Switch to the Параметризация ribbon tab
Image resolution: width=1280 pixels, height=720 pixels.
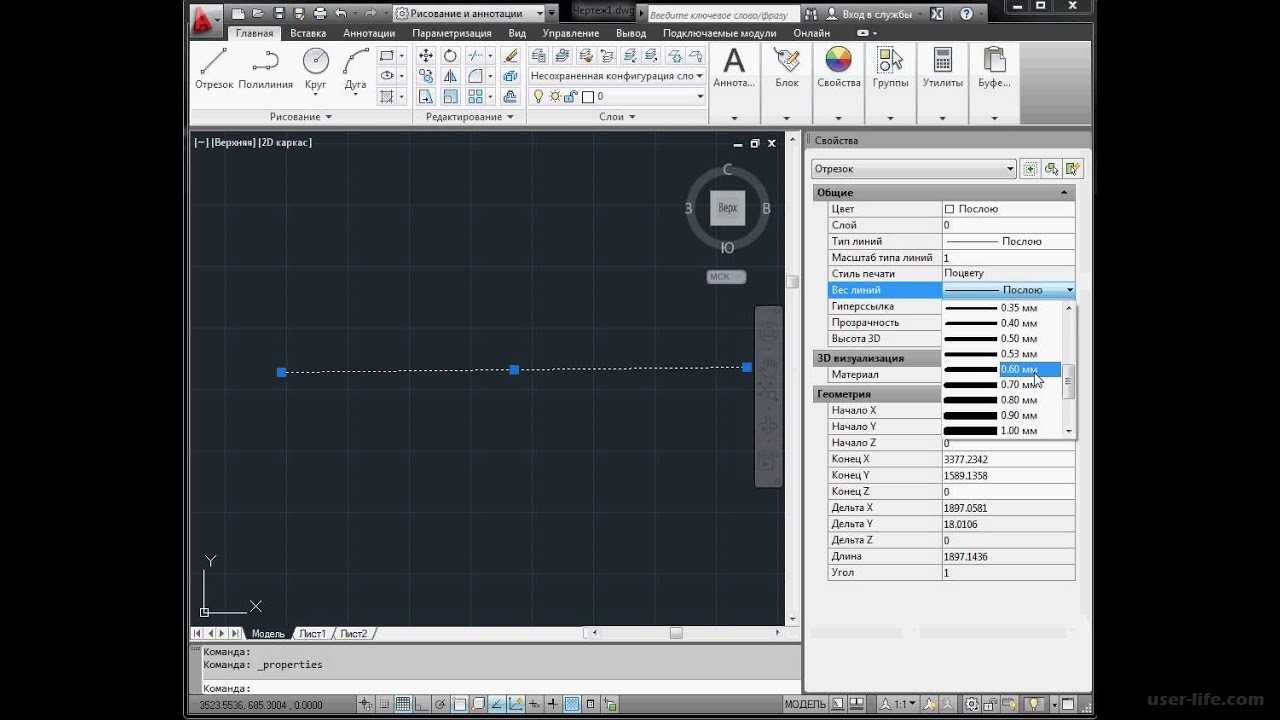(x=452, y=33)
